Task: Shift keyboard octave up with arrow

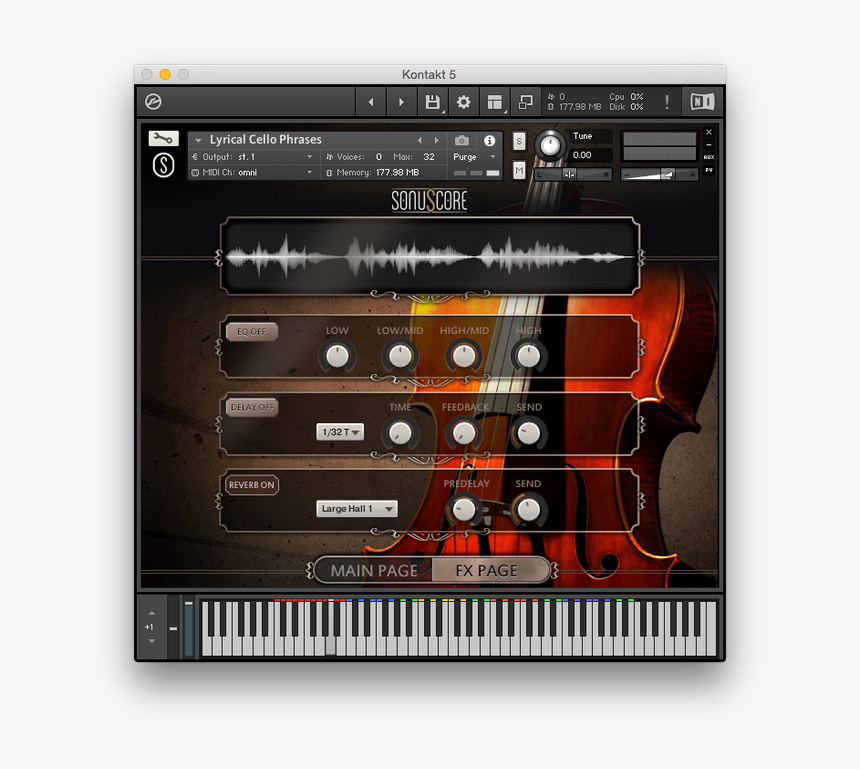Action: (x=152, y=613)
